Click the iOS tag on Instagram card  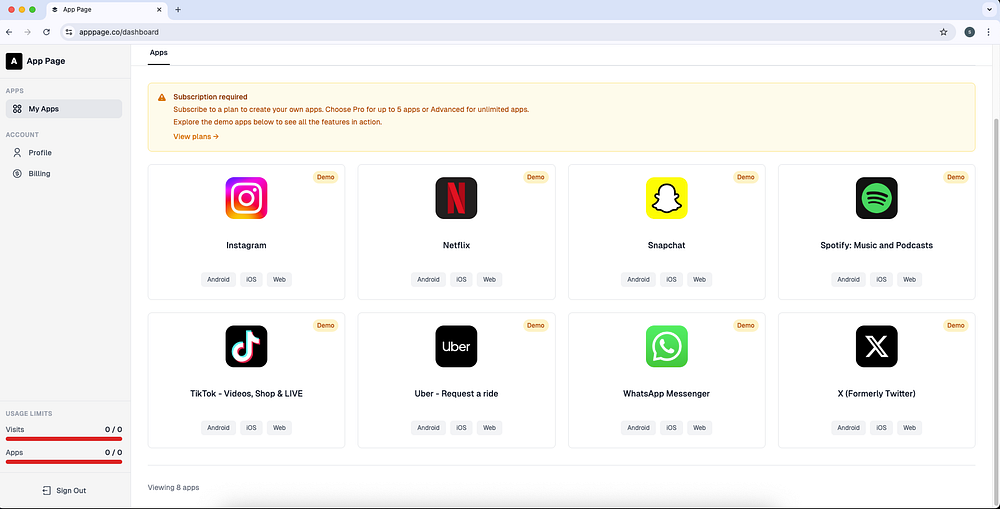pos(251,279)
